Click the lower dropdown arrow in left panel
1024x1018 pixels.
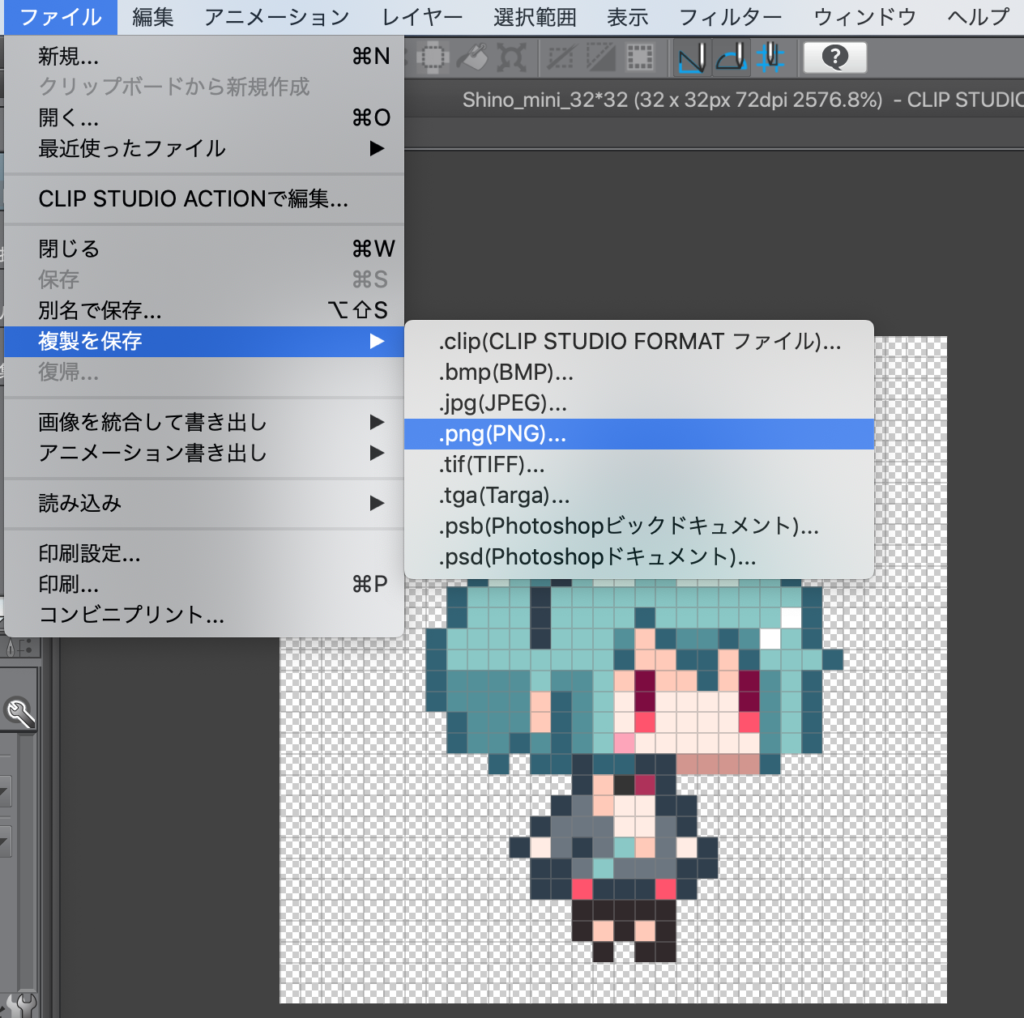coord(4,842)
